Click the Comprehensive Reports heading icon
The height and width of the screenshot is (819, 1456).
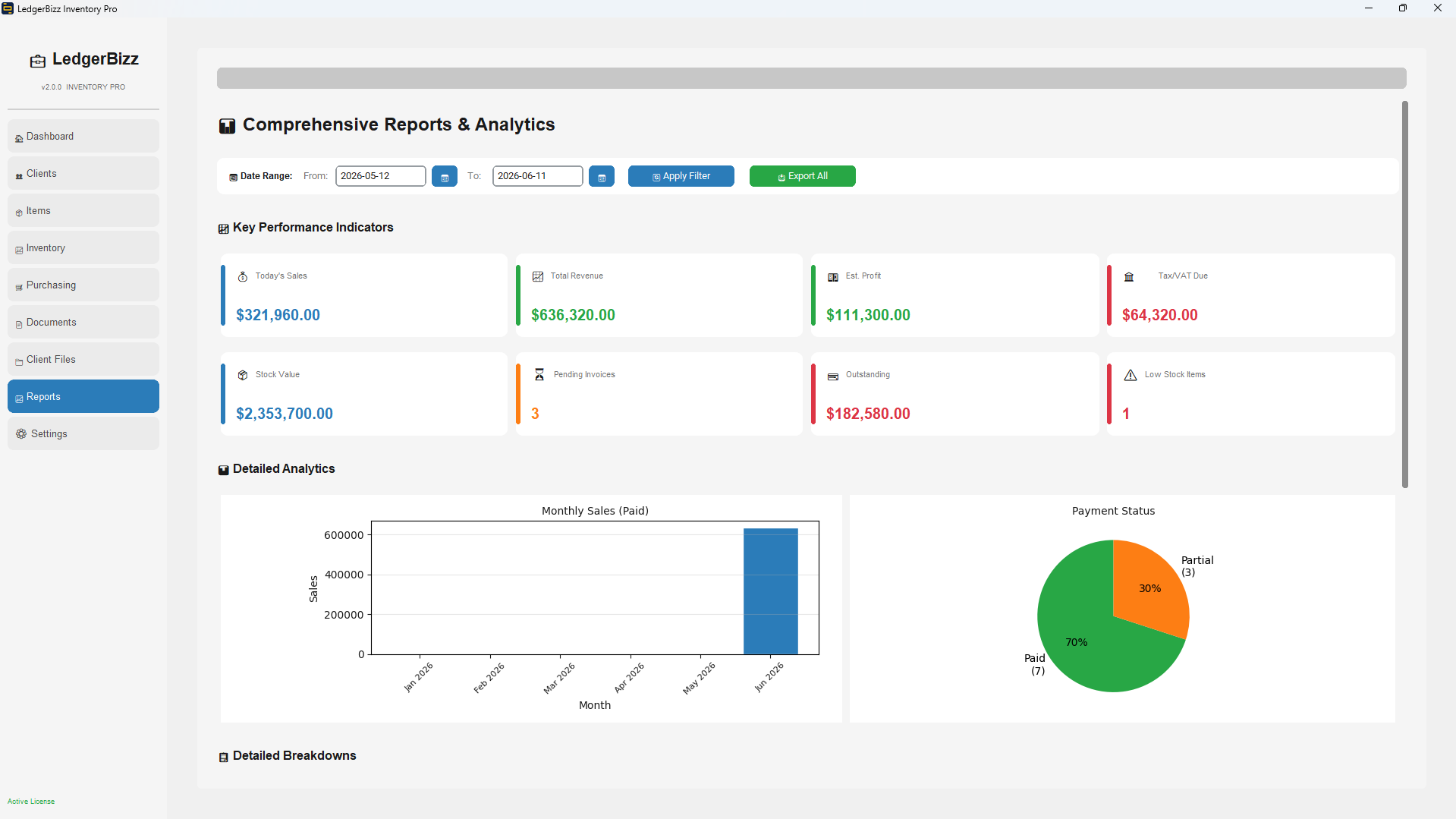click(227, 126)
